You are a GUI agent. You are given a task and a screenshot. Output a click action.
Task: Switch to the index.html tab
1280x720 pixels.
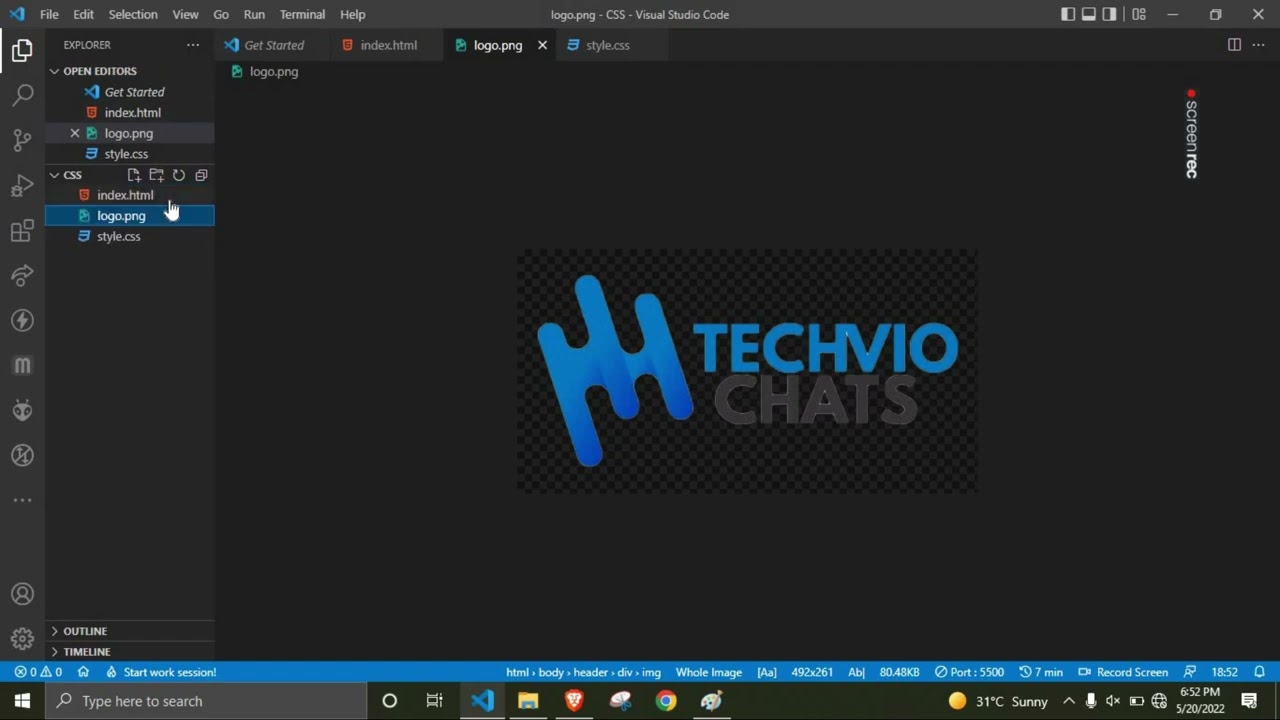point(386,45)
